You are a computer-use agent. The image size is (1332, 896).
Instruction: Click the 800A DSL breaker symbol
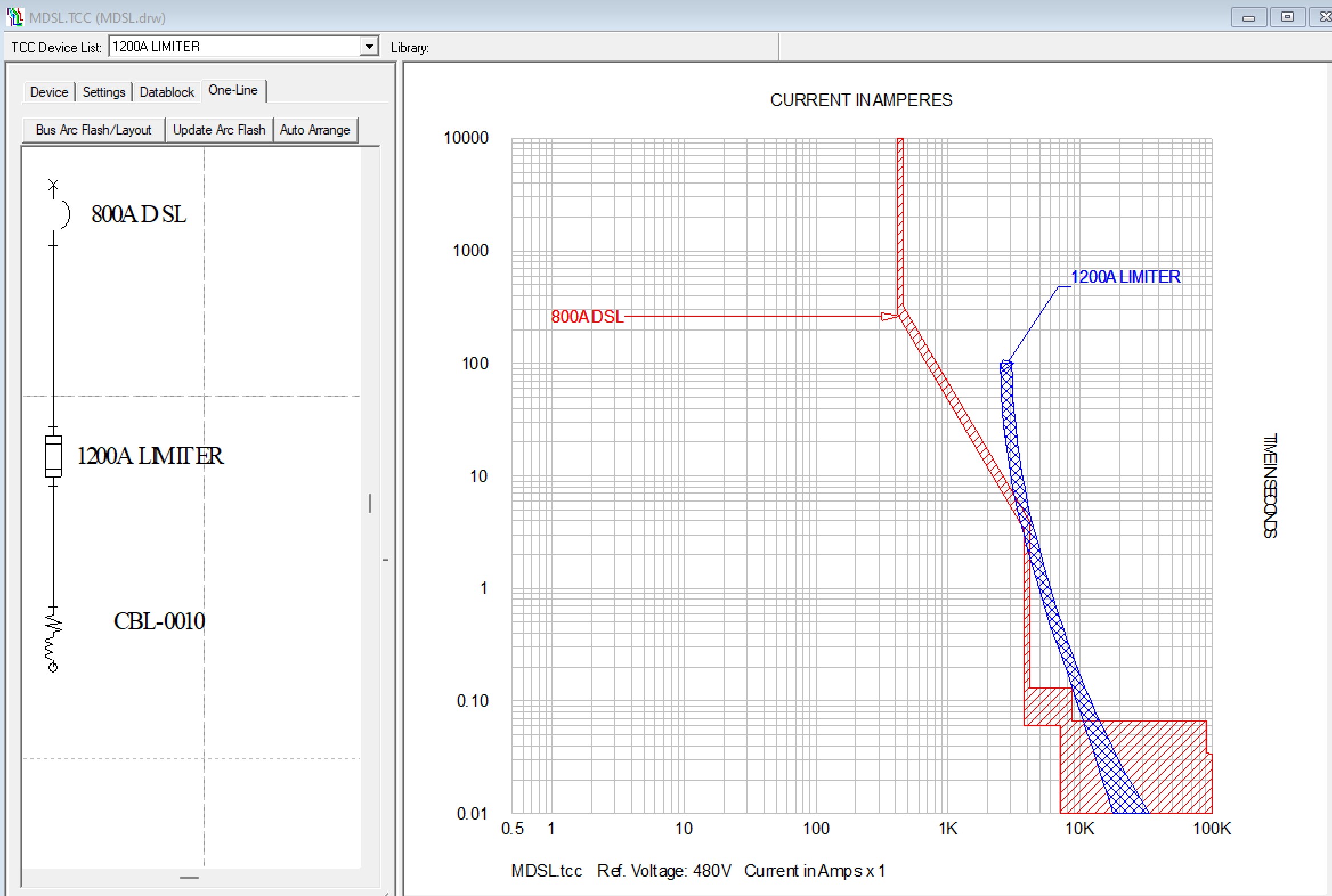[63, 214]
